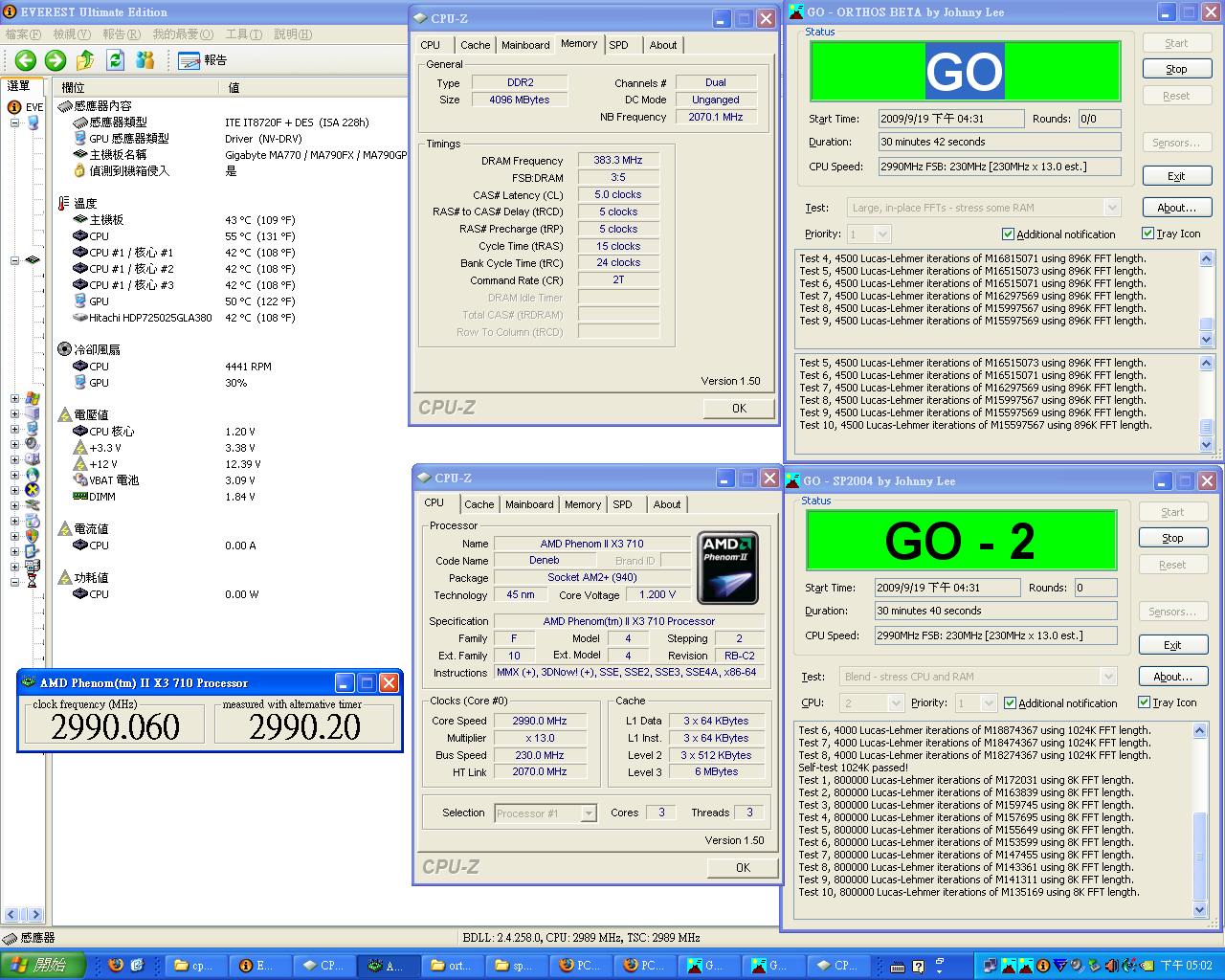Image resolution: width=1225 pixels, height=980 pixels.
Task: Click the AMD Phenom II logo in CPU-Z
Action: point(728,568)
